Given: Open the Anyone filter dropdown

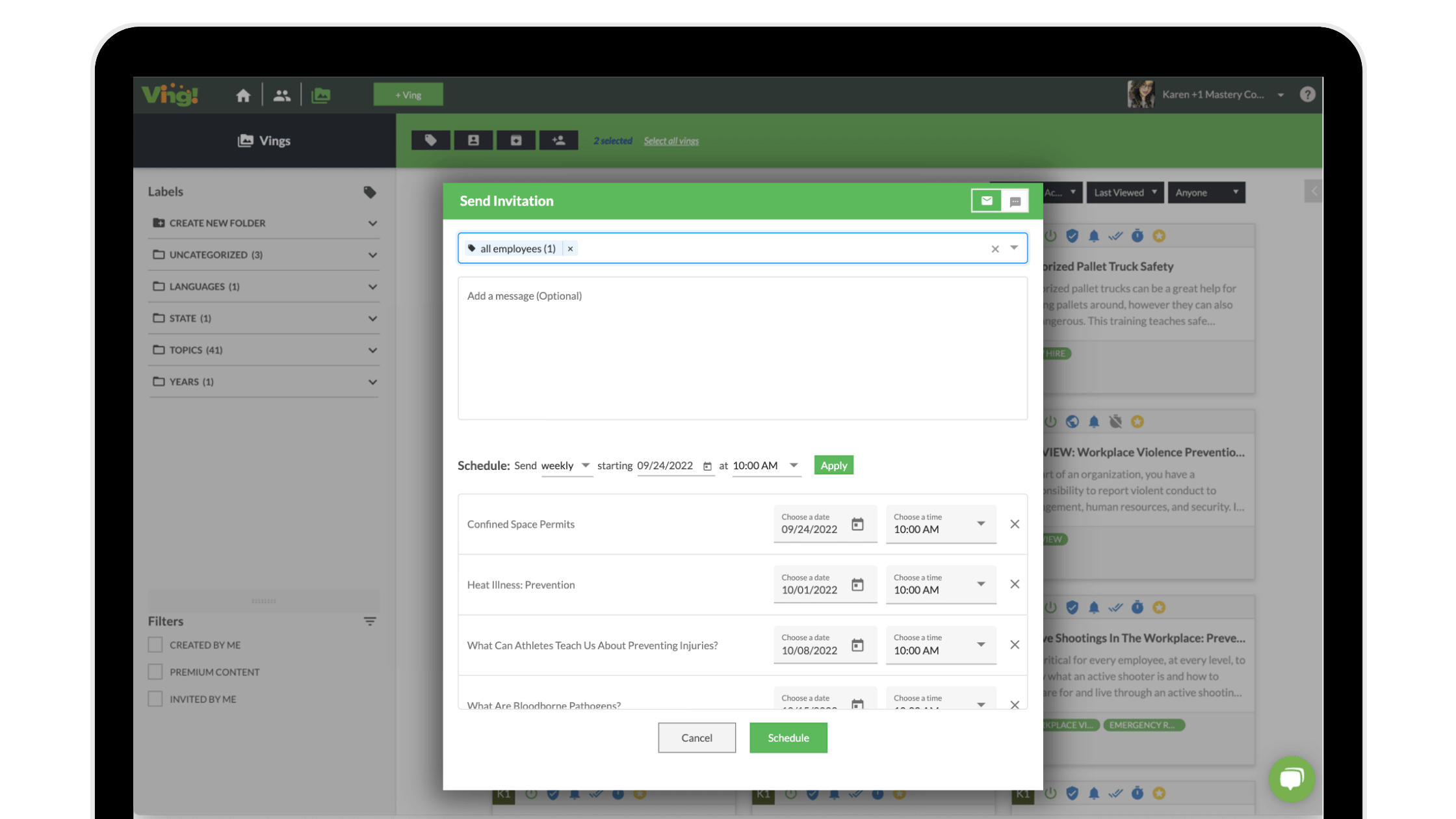Looking at the screenshot, I should click(1206, 192).
